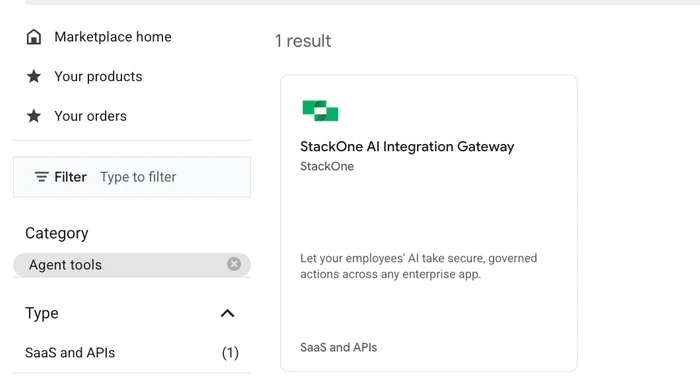Click the StackOne vendor name on card
The width and height of the screenshot is (700, 390).
[x=327, y=166]
